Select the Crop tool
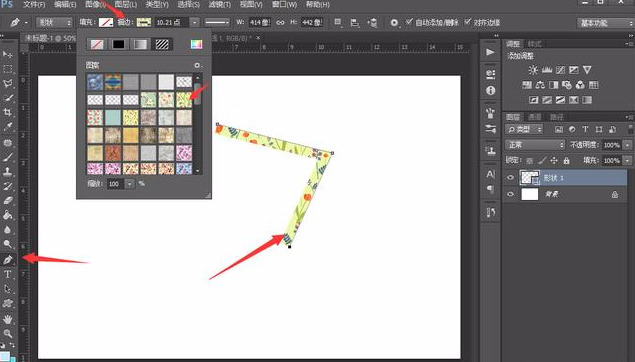 click(8, 112)
